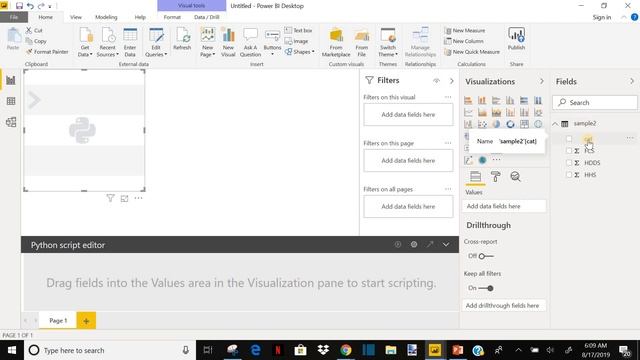Open the Data / Drill ribbon tab
Image resolution: width=640 pixels, height=360 pixels.
click(207, 17)
